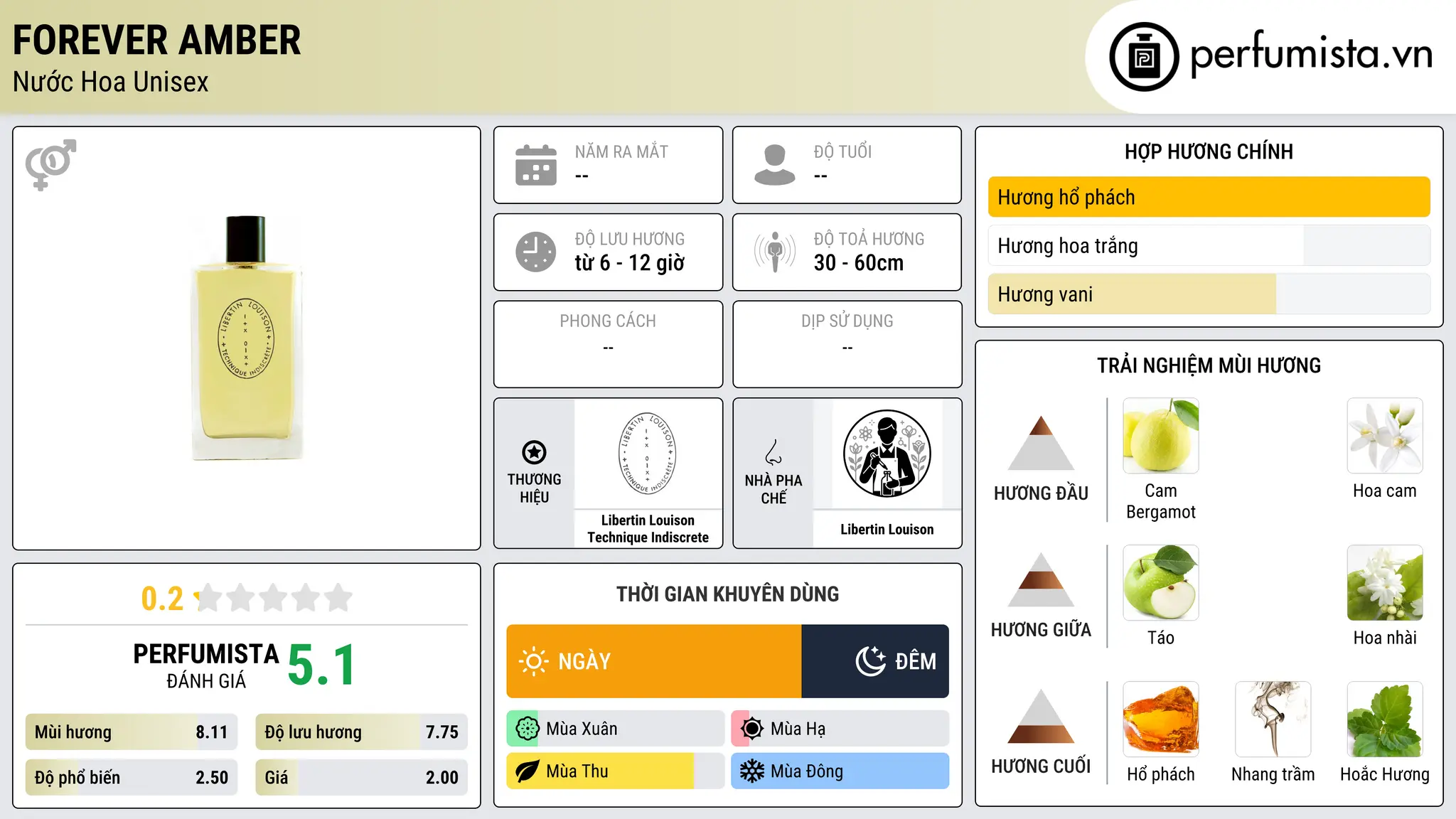Click the Hương hoa trắng accord bar
1456x819 pixels.
1209,245
